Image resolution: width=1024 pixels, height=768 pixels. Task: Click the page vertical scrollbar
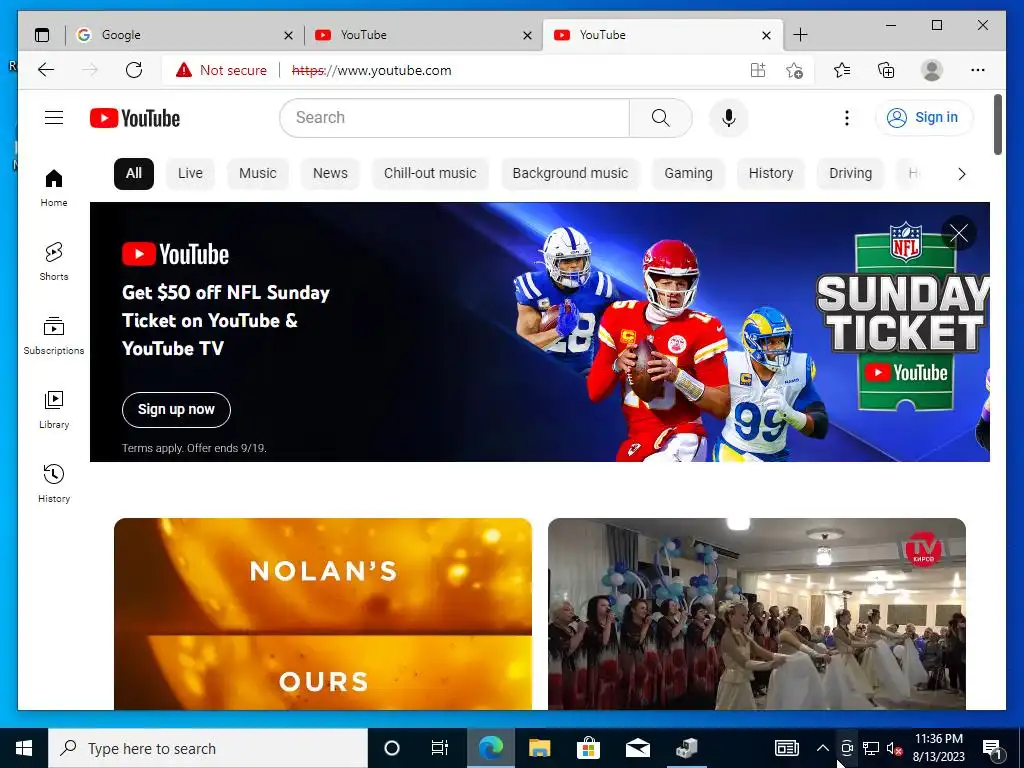(x=998, y=125)
